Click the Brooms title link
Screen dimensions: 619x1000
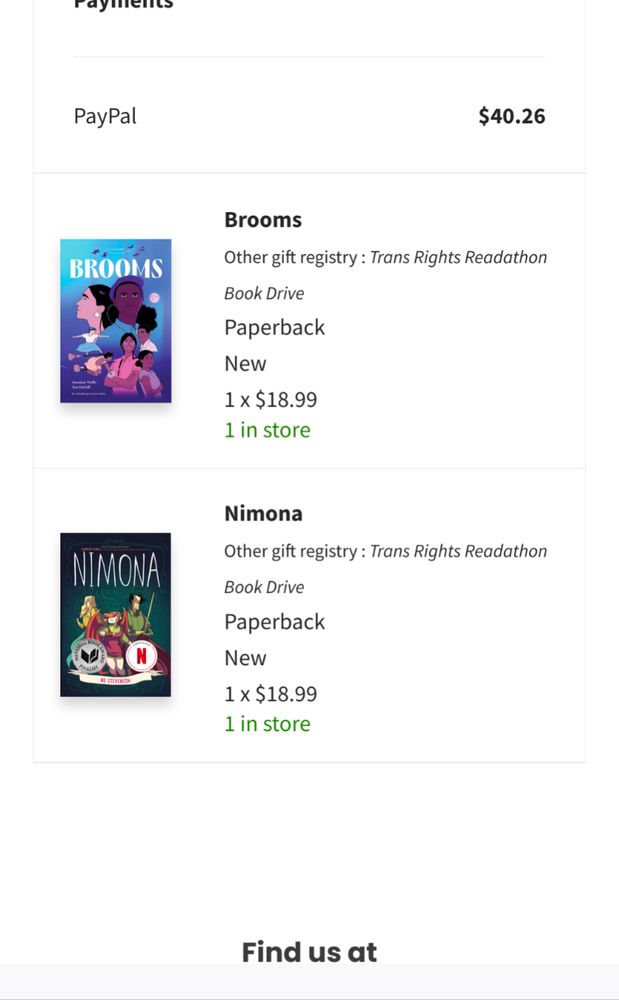click(263, 220)
